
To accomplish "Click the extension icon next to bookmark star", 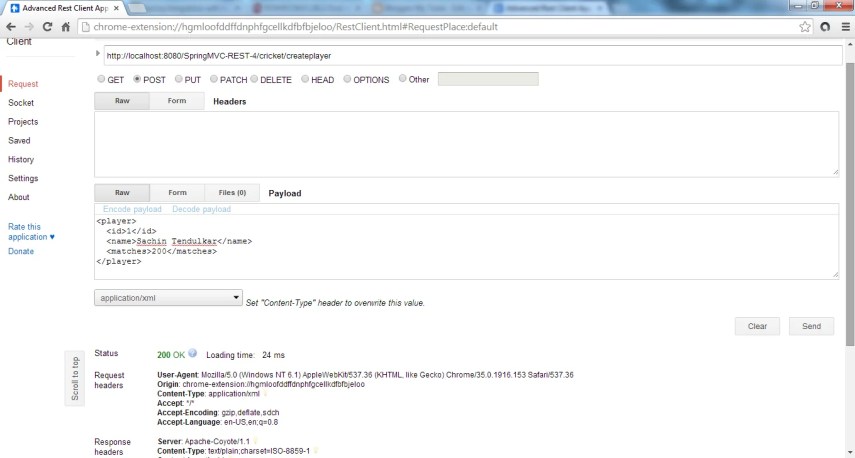I will pyautogui.click(x=825, y=27).
